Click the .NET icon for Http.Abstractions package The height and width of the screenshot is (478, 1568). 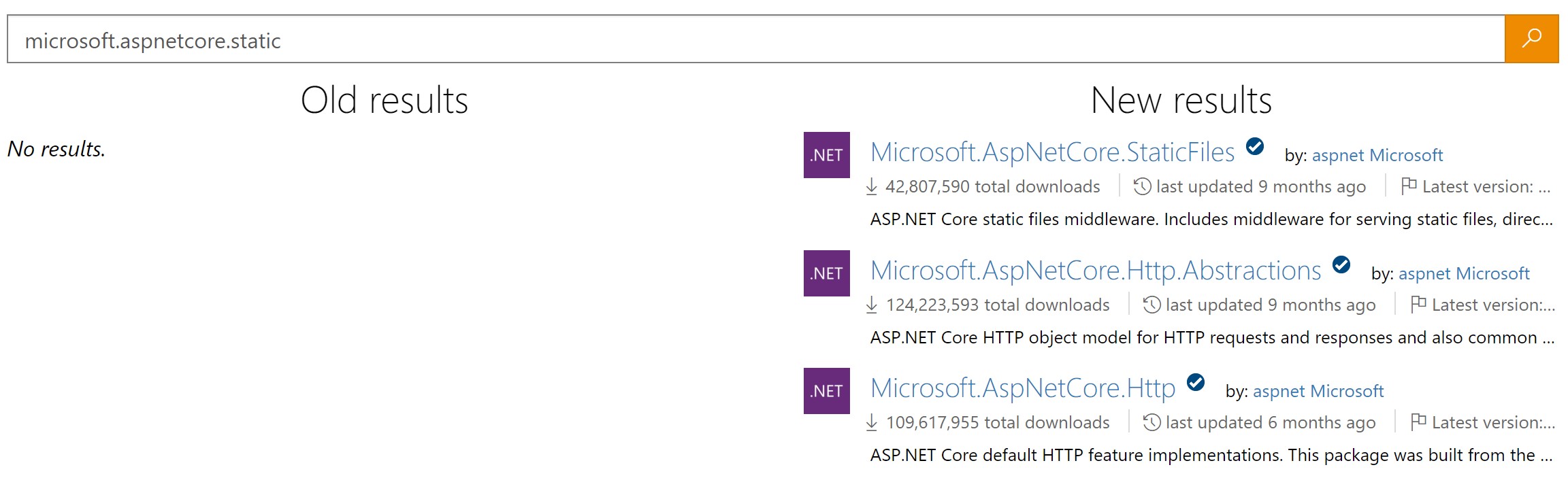[x=826, y=273]
